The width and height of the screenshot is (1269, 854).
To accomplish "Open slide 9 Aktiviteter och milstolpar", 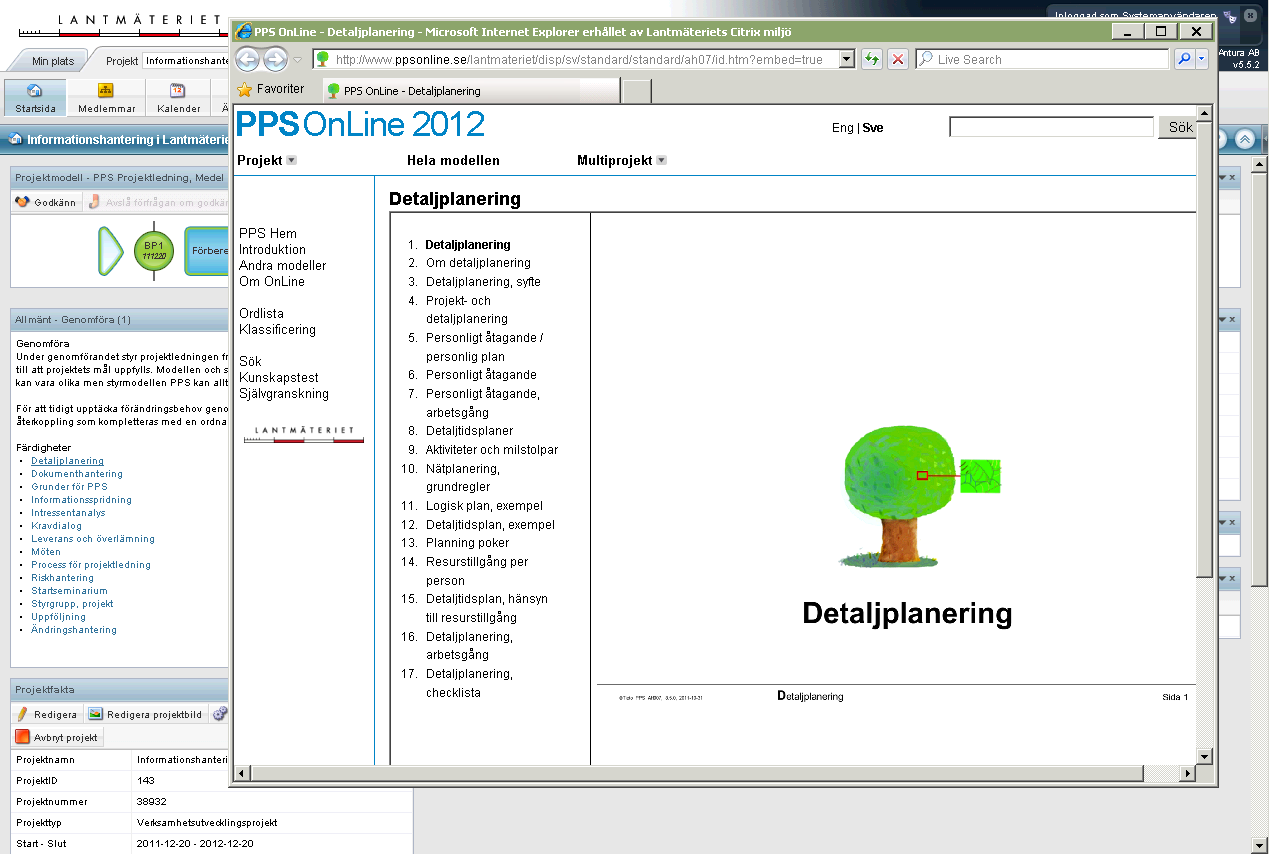I will click(x=492, y=450).
